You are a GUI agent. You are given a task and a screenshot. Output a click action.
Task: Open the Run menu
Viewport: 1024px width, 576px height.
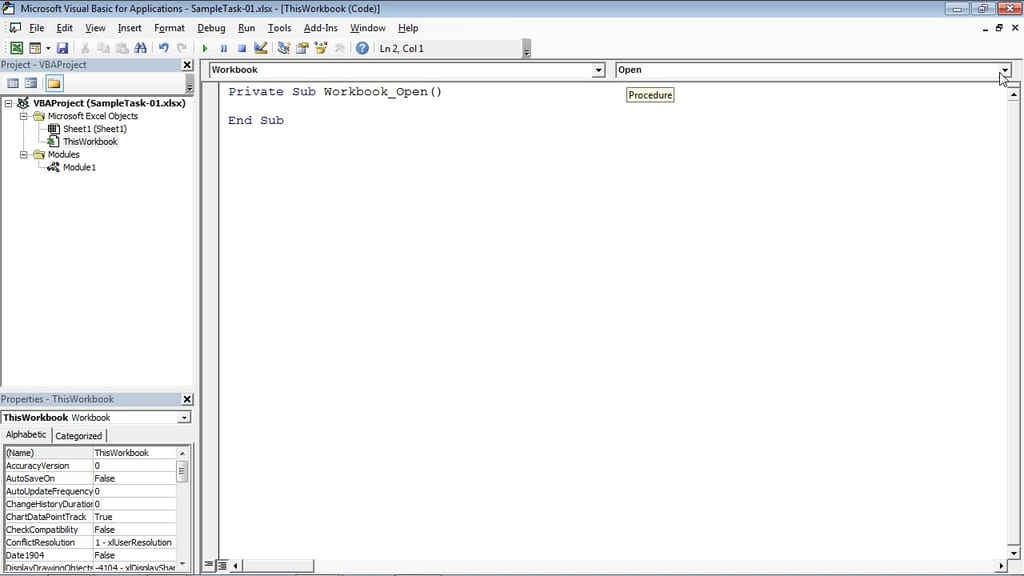[x=246, y=28]
